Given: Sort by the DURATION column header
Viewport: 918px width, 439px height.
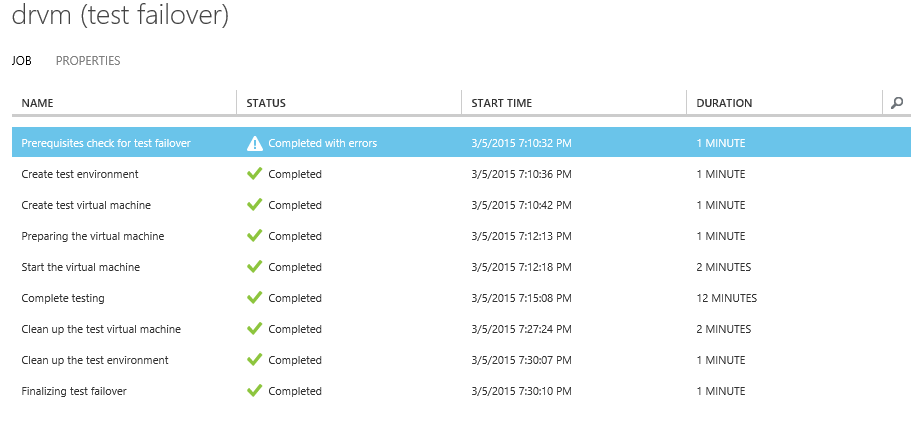Looking at the screenshot, I should pyautogui.click(x=724, y=103).
